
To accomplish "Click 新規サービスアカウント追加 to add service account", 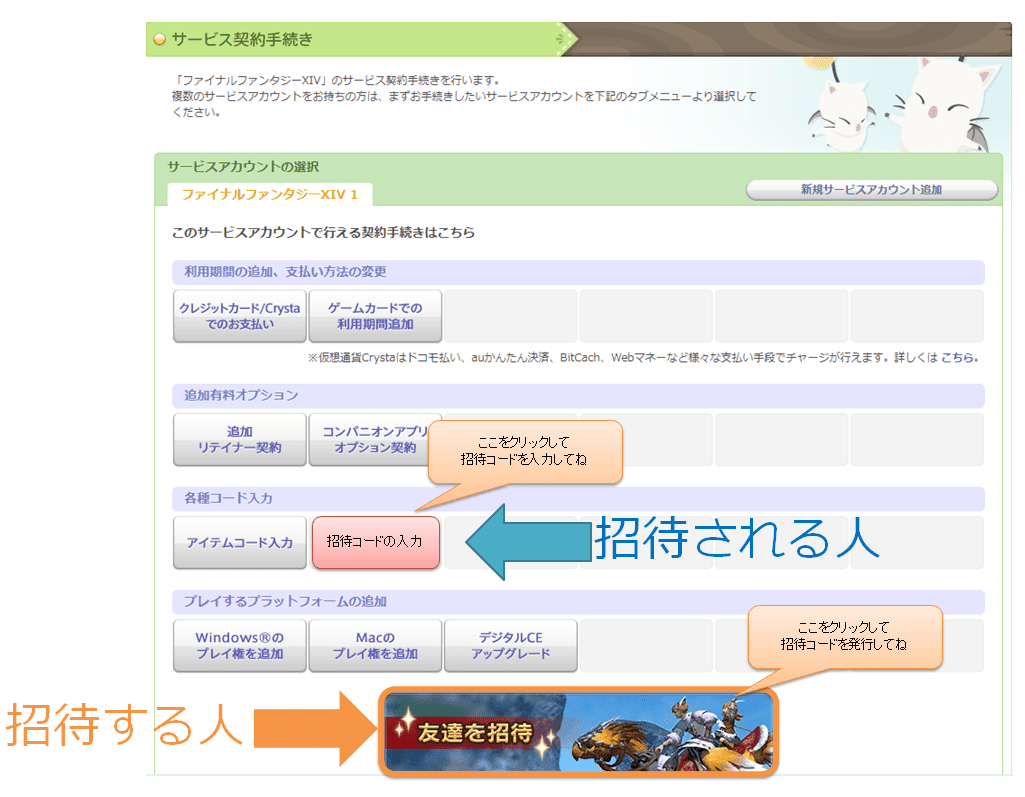I will (872, 190).
